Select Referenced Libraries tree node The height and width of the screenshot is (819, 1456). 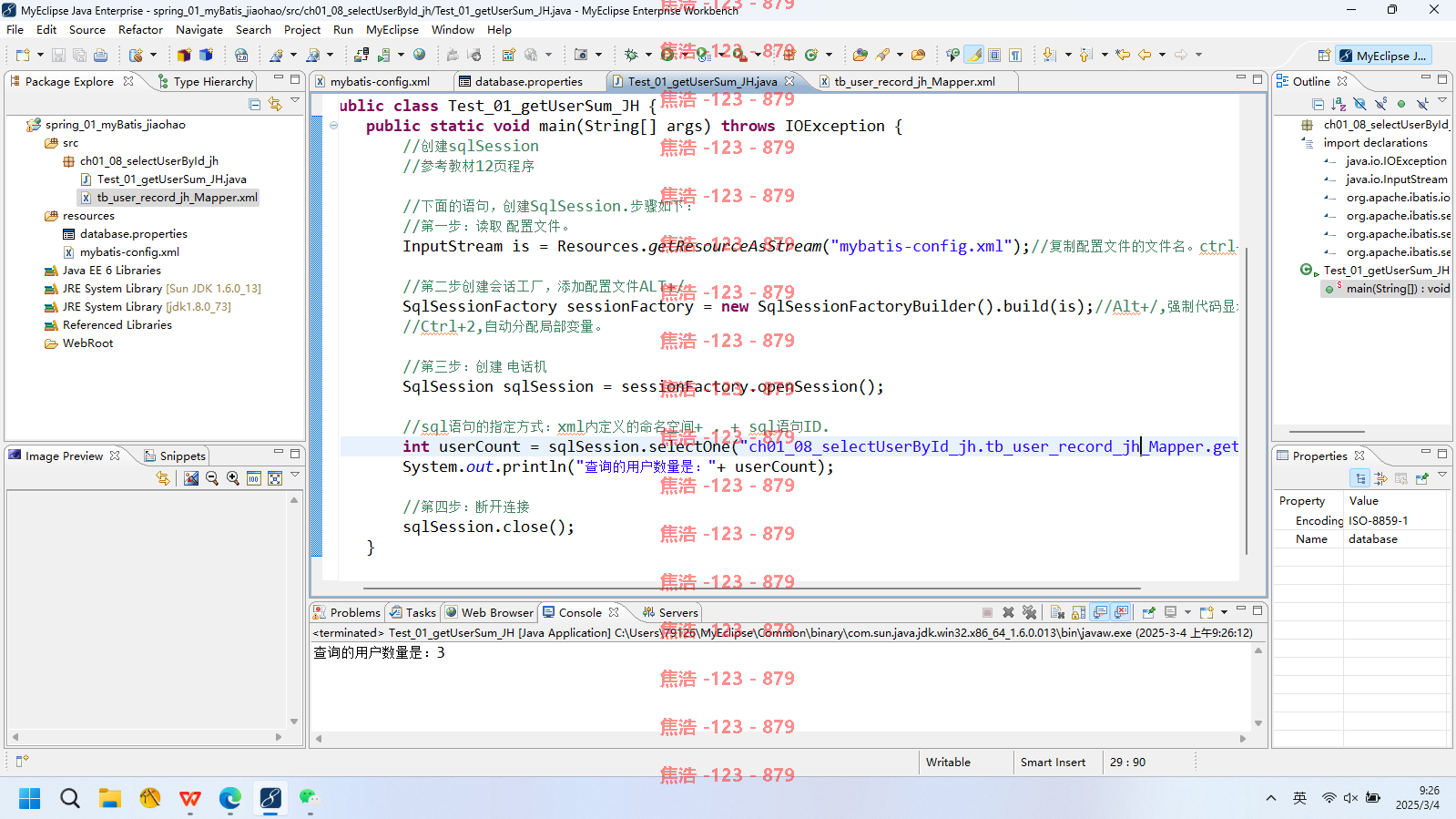tap(117, 325)
